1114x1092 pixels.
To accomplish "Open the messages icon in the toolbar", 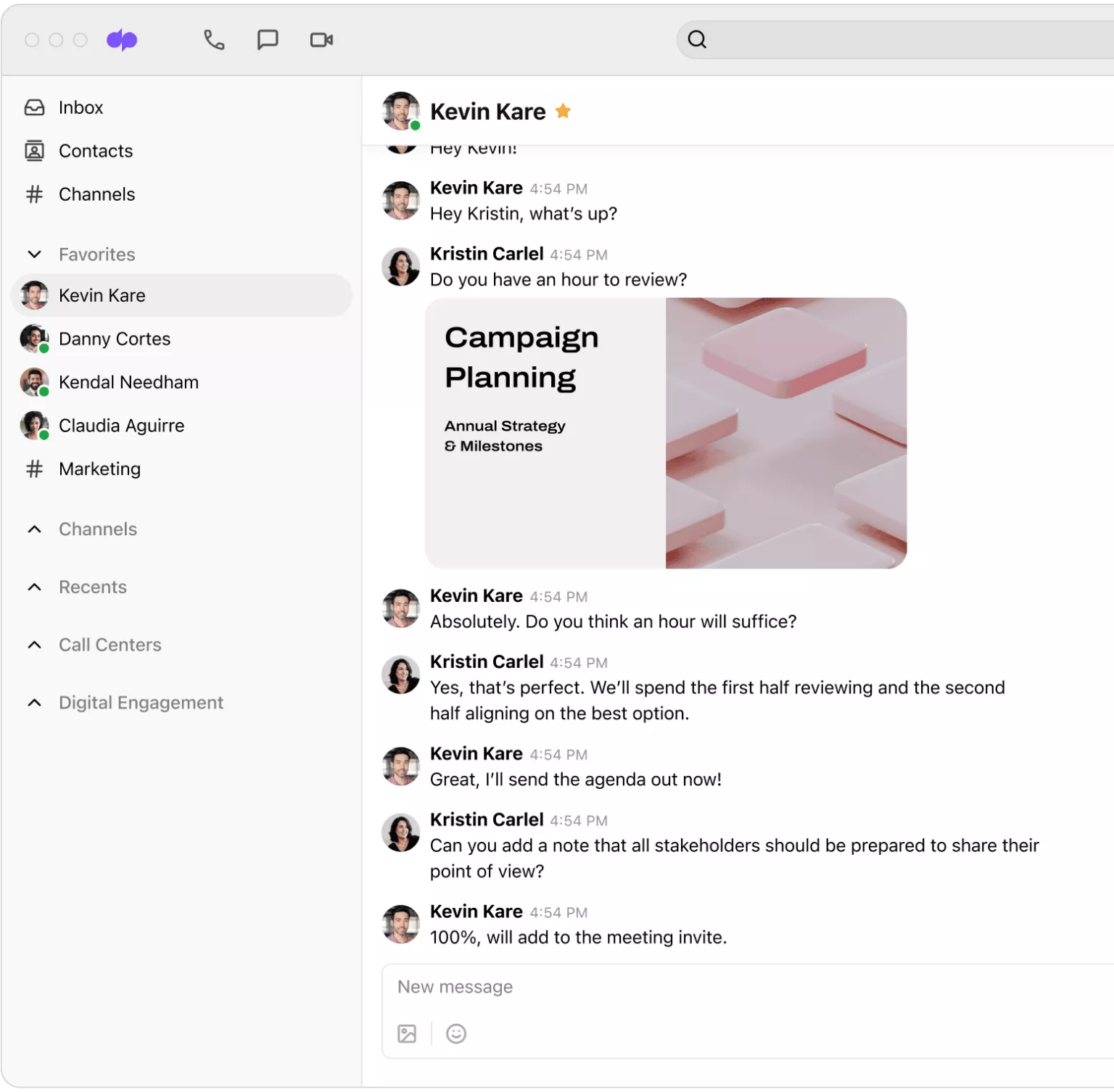I will tap(268, 40).
